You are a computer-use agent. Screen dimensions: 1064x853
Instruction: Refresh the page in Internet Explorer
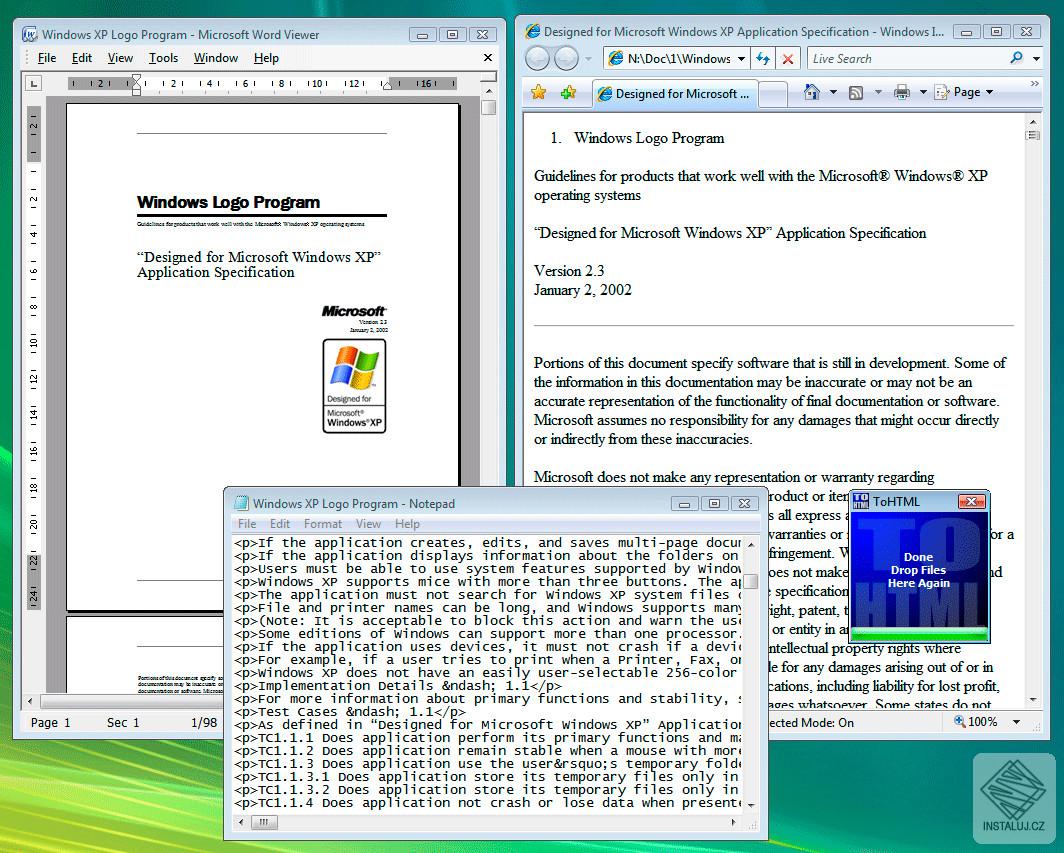click(763, 58)
